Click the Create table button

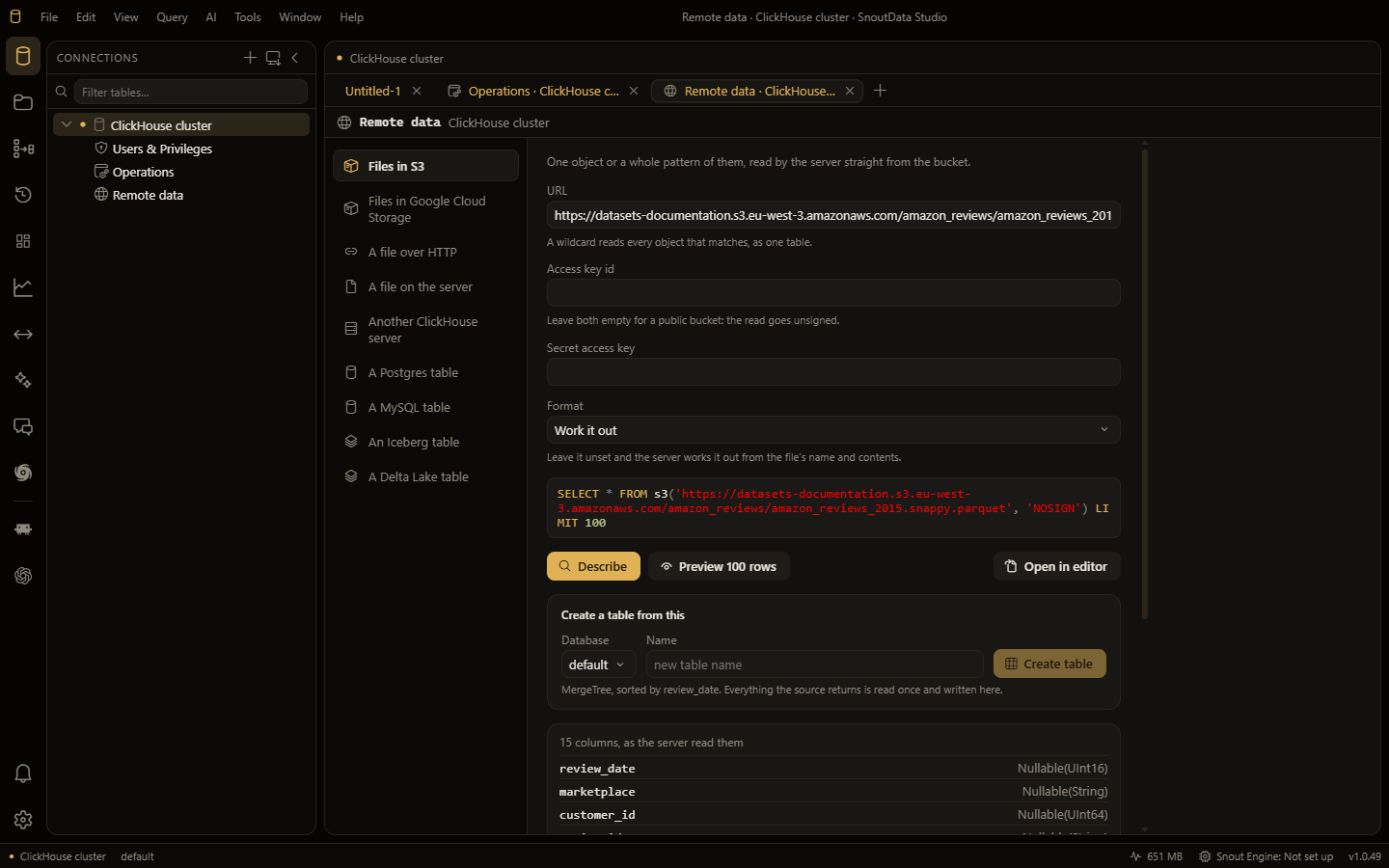tap(1049, 664)
